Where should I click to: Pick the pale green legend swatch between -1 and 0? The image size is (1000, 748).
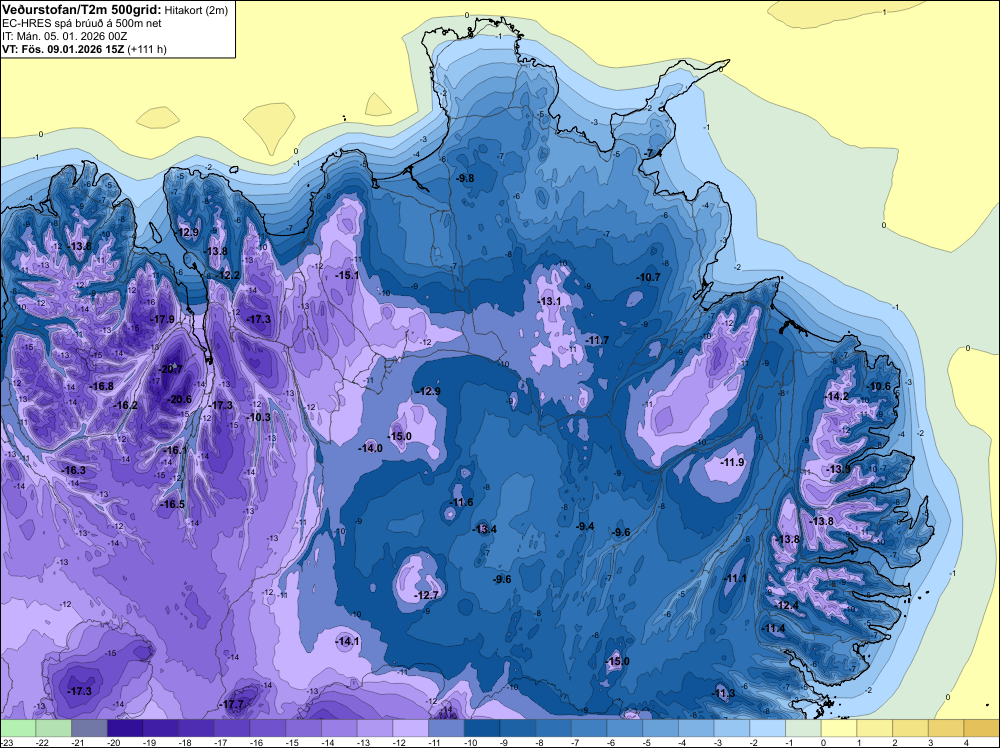tap(803, 727)
